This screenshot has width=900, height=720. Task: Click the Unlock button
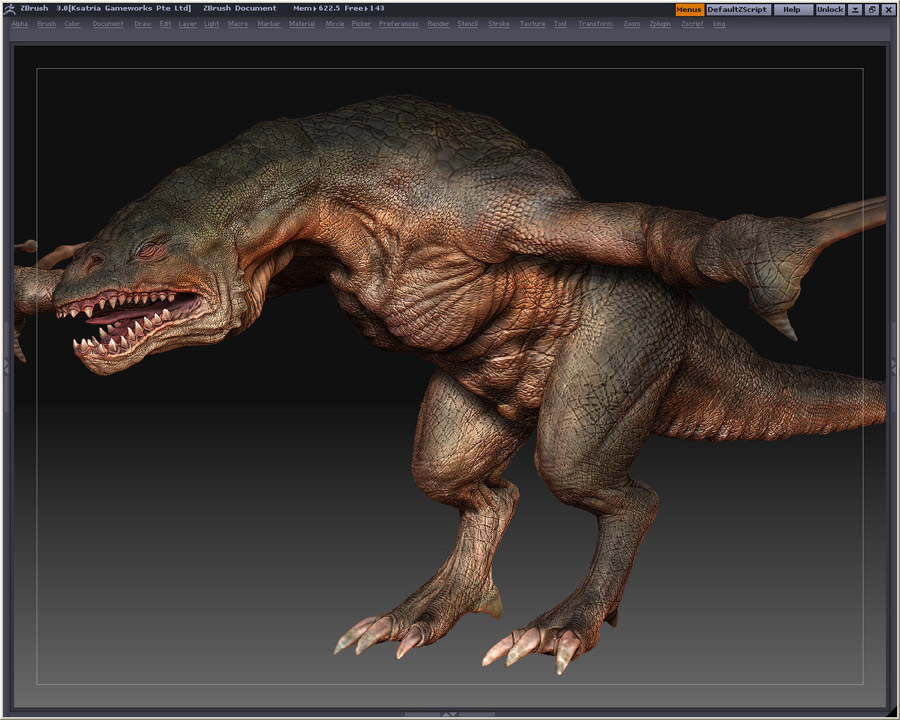point(830,10)
